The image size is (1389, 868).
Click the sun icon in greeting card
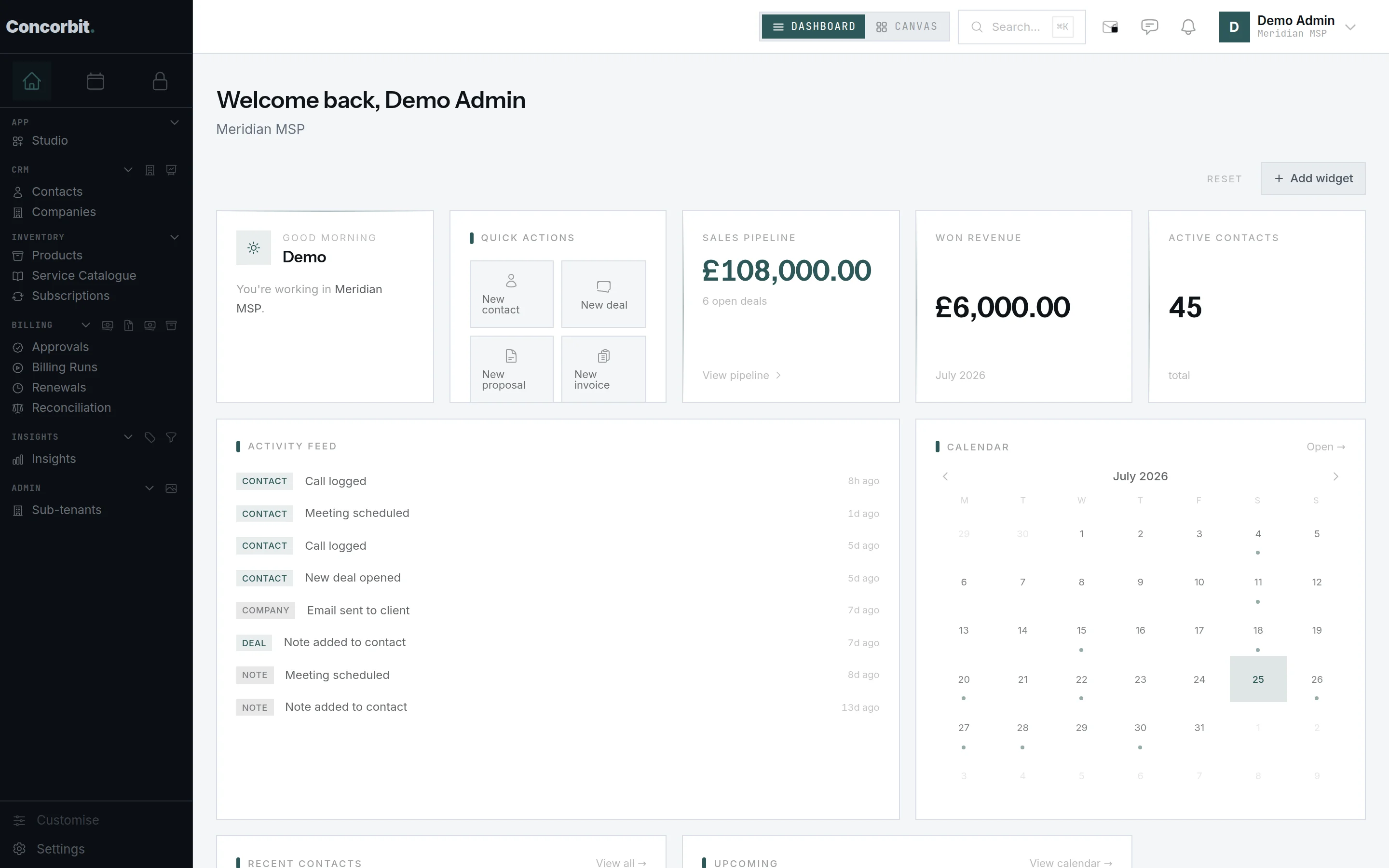254,248
